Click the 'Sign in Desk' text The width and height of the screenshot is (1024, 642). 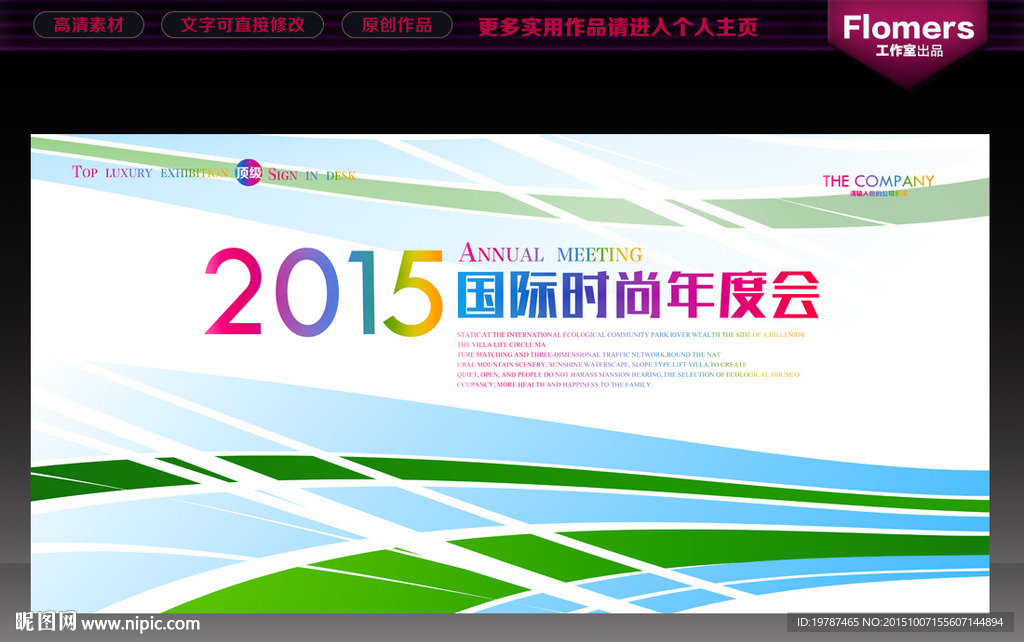click(x=312, y=174)
